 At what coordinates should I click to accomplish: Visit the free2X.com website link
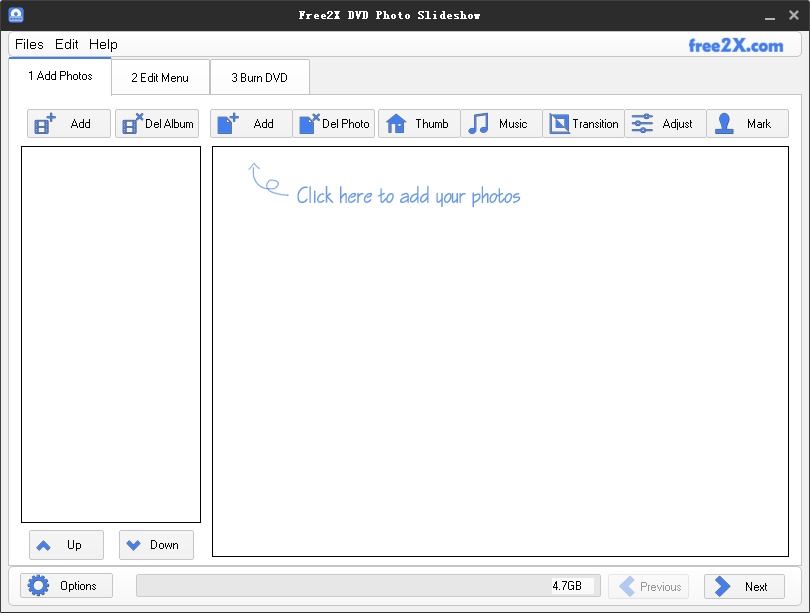(736, 45)
